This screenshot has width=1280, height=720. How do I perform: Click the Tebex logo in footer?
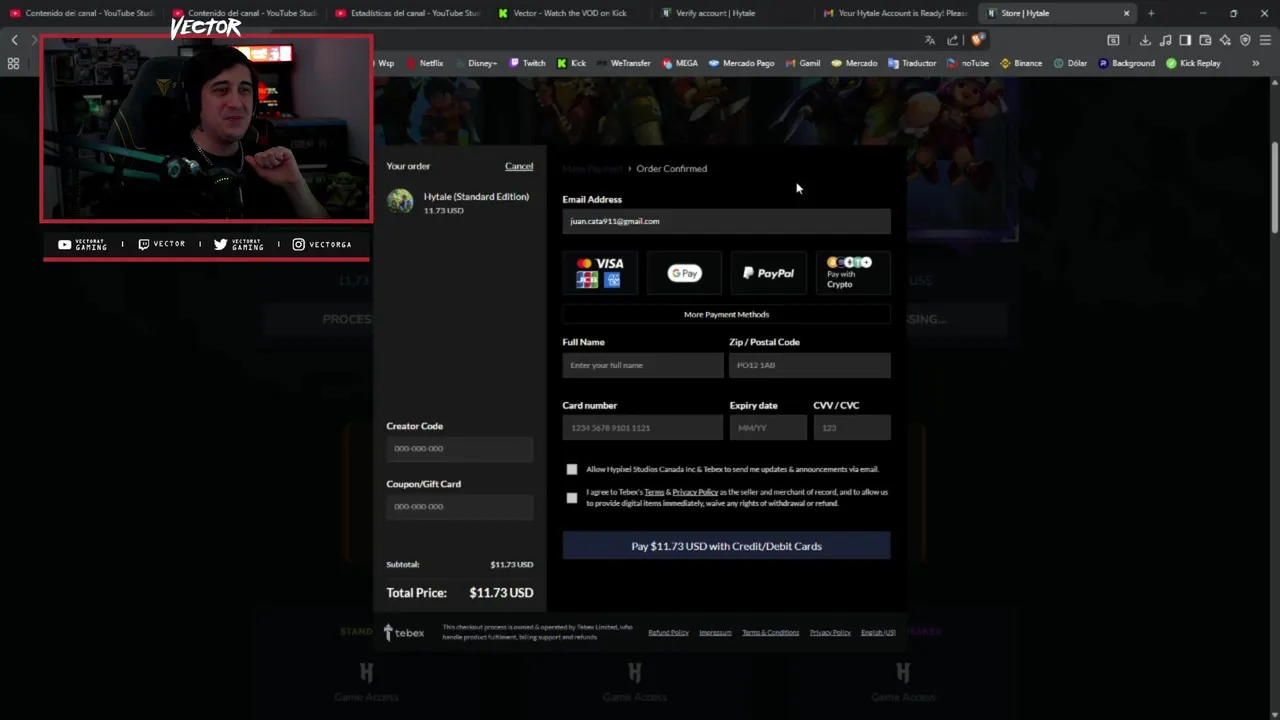[x=404, y=632]
